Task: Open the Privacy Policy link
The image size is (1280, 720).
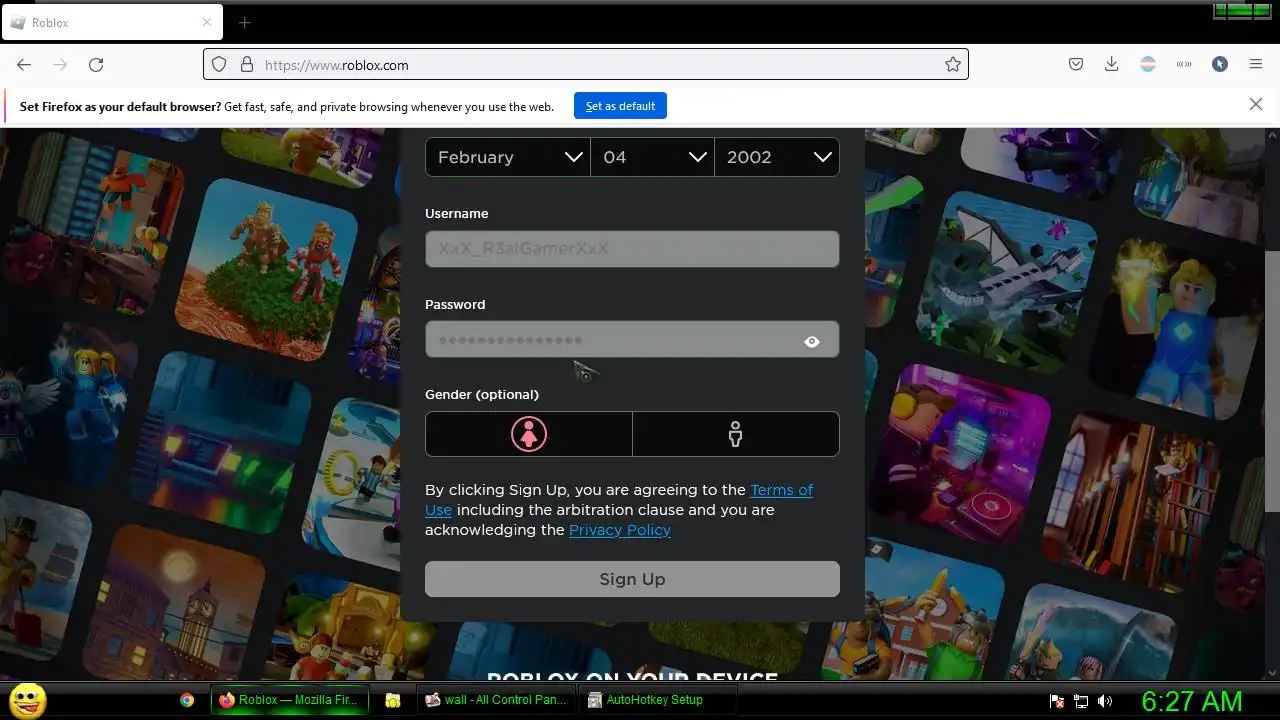Action: [x=620, y=530]
